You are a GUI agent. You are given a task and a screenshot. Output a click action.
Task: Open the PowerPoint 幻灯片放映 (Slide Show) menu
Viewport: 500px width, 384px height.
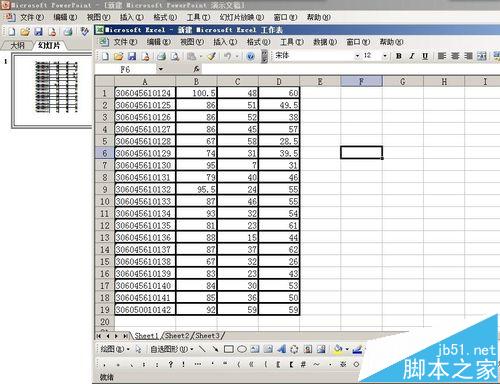click(x=242, y=17)
